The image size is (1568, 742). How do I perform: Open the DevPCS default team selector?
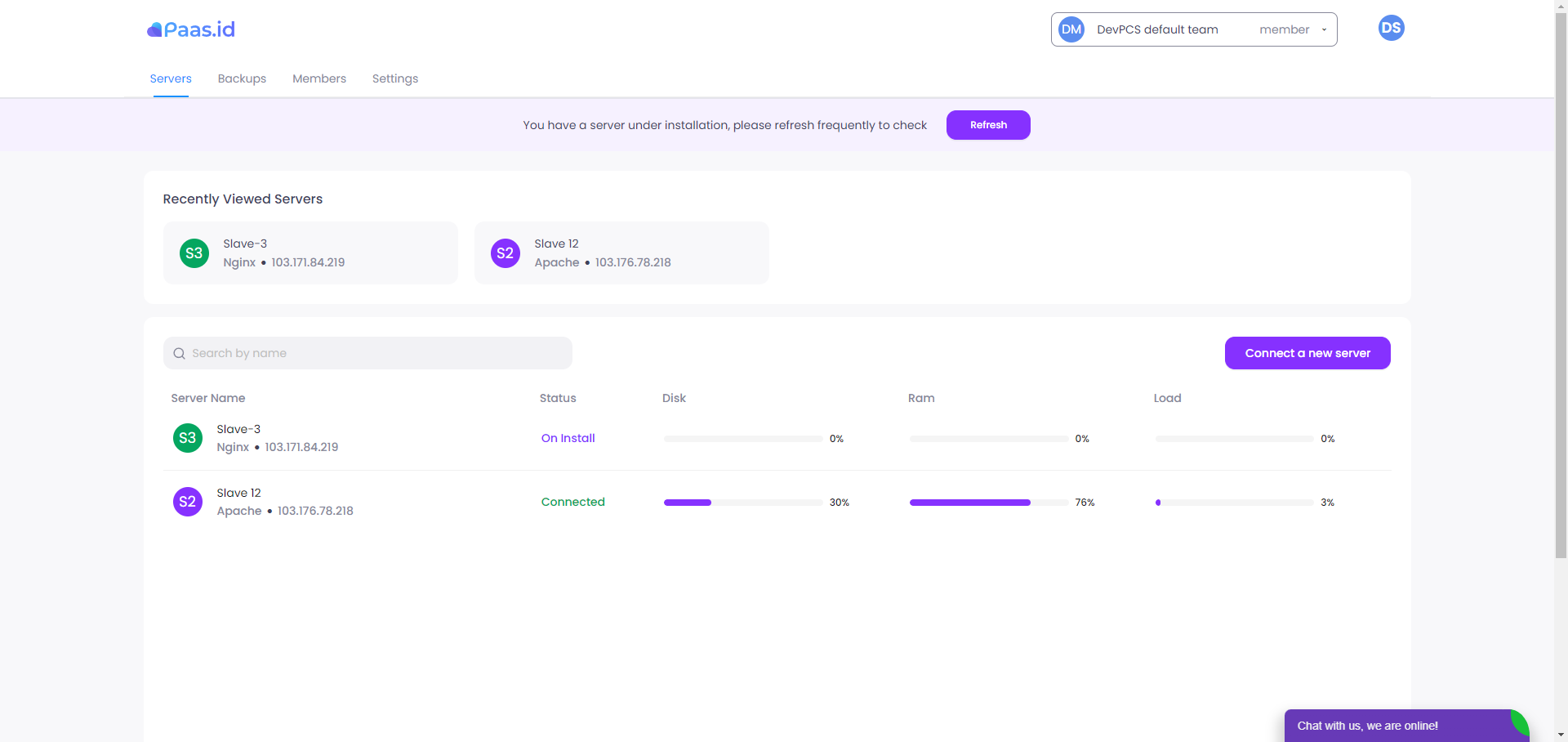(x=1194, y=29)
